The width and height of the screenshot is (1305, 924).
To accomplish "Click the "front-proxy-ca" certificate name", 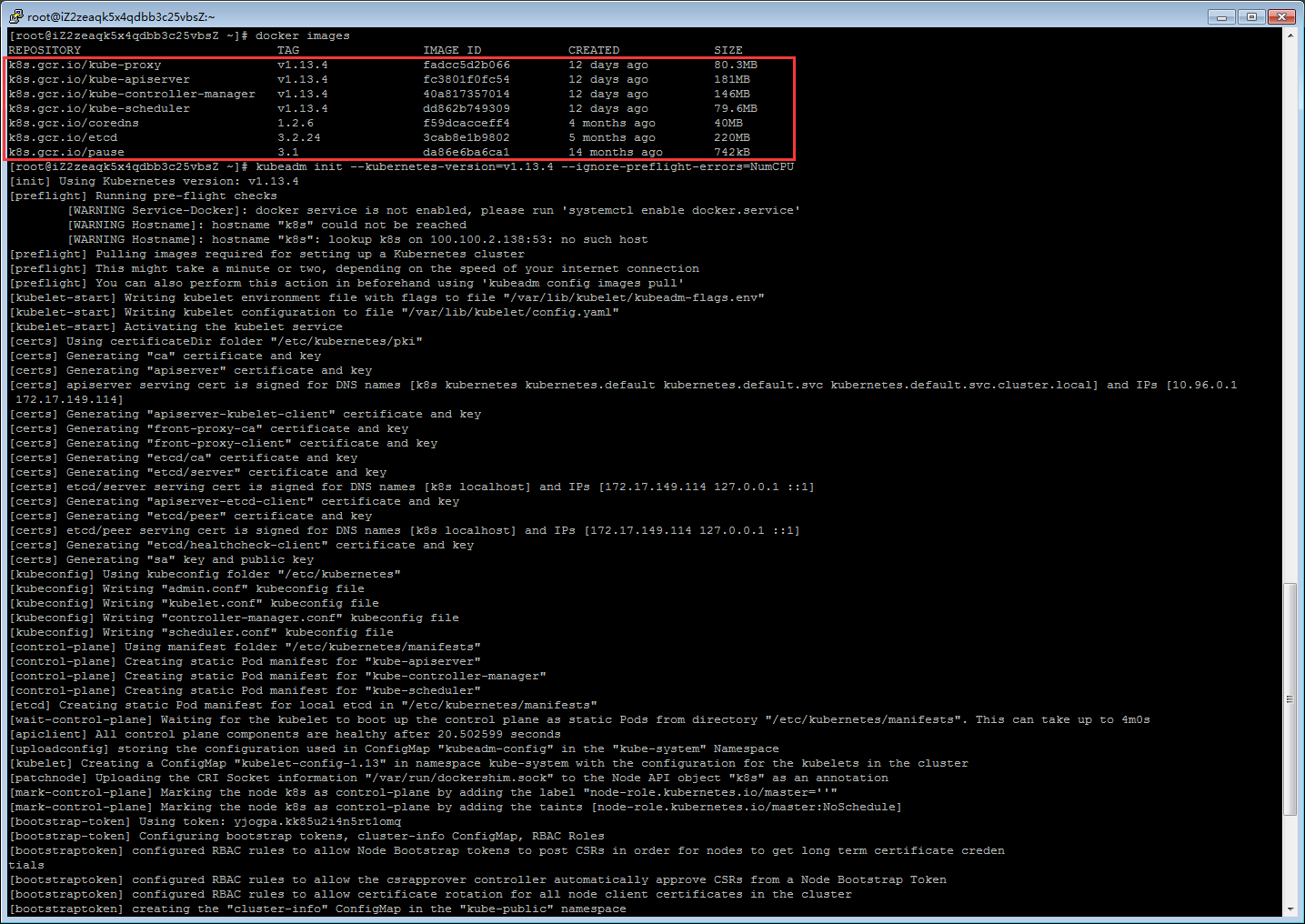I will 205,428.
